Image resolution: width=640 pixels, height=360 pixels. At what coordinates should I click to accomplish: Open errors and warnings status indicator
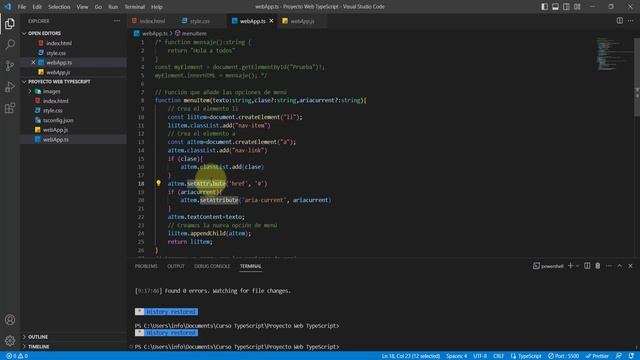[17, 356]
